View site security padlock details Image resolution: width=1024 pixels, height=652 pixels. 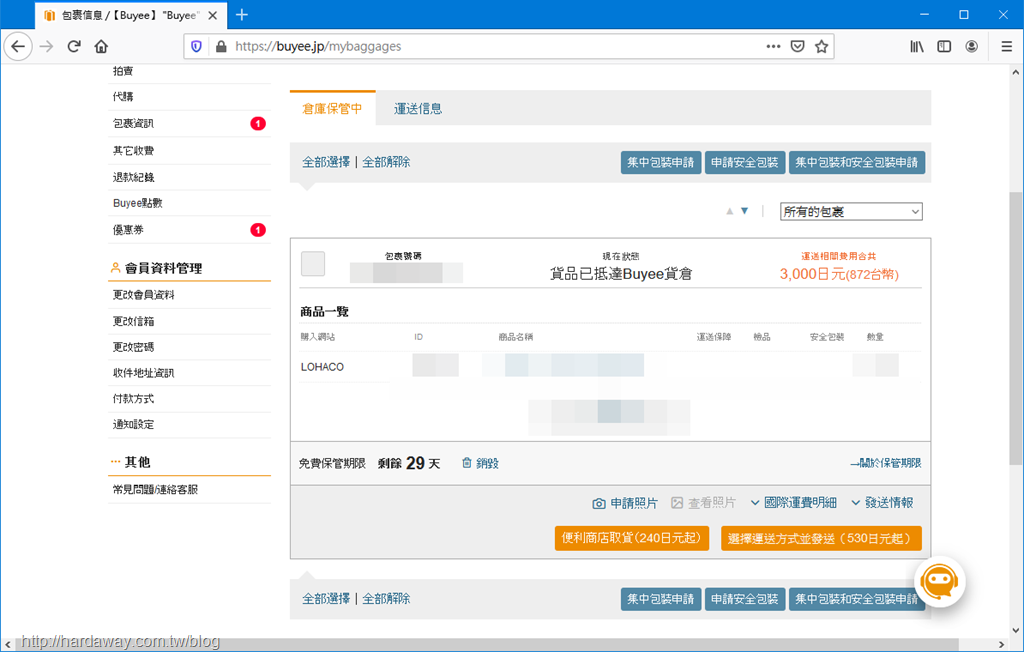click(x=221, y=46)
